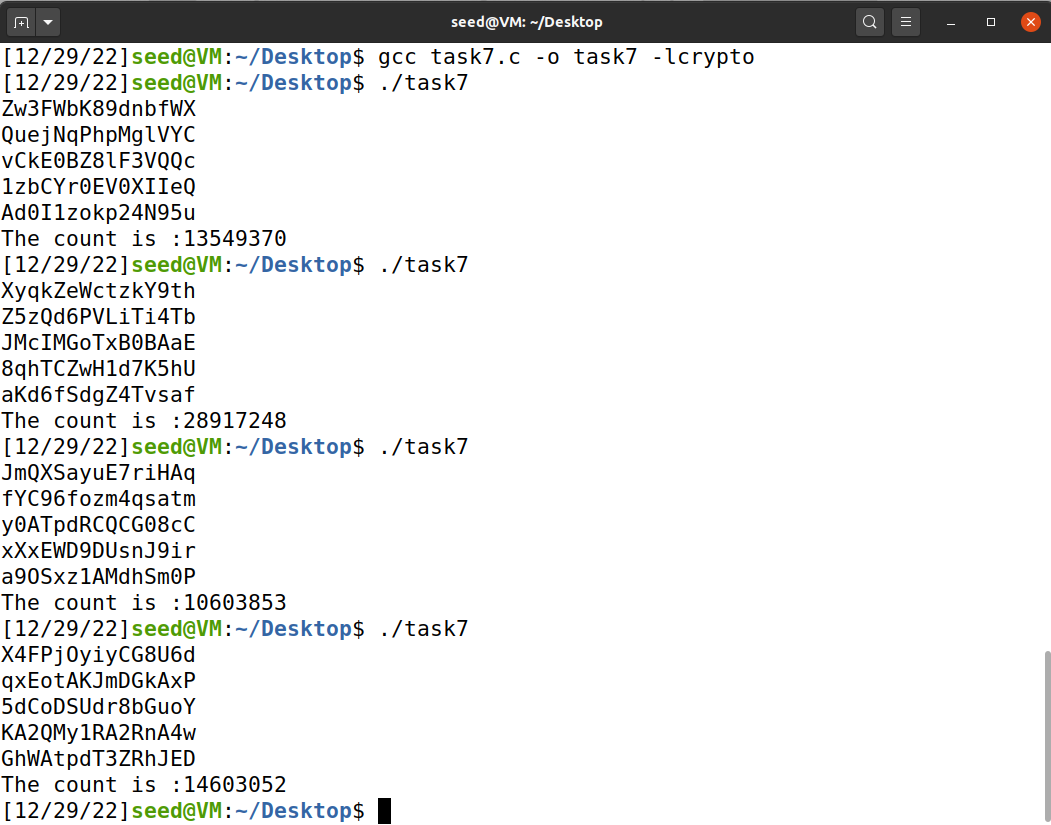This screenshot has height=825, width=1051.
Task: Open the terminal search icon
Action: [x=869, y=22]
